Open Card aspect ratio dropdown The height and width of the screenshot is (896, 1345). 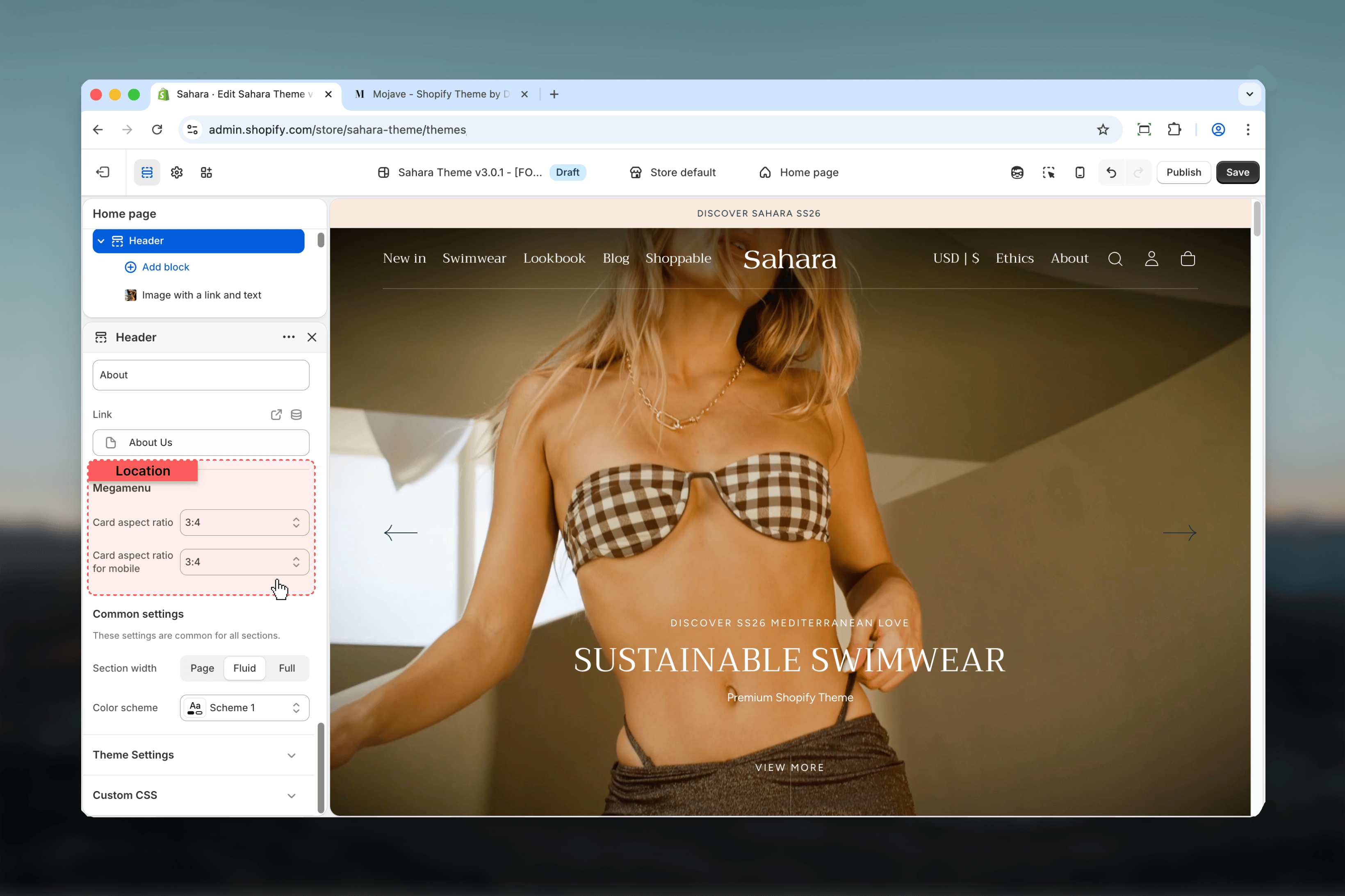tap(245, 522)
